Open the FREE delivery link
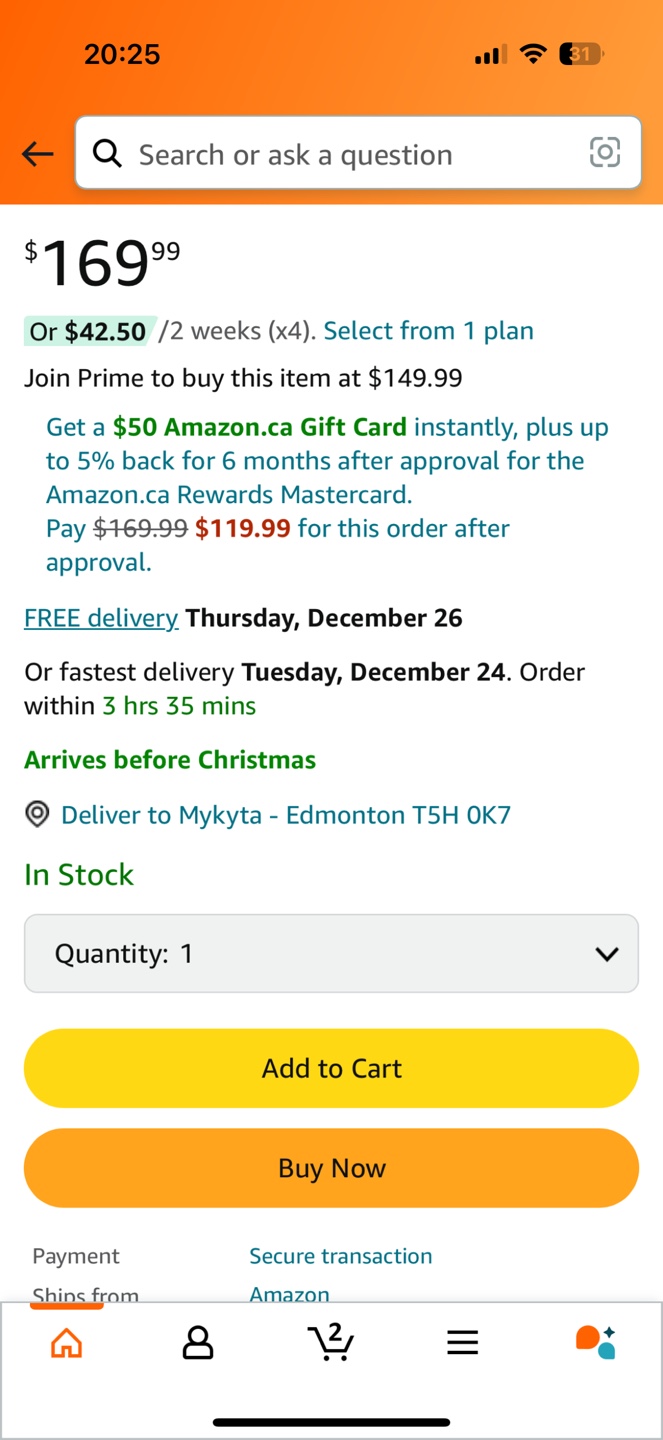The image size is (663, 1440). (101, 618)
